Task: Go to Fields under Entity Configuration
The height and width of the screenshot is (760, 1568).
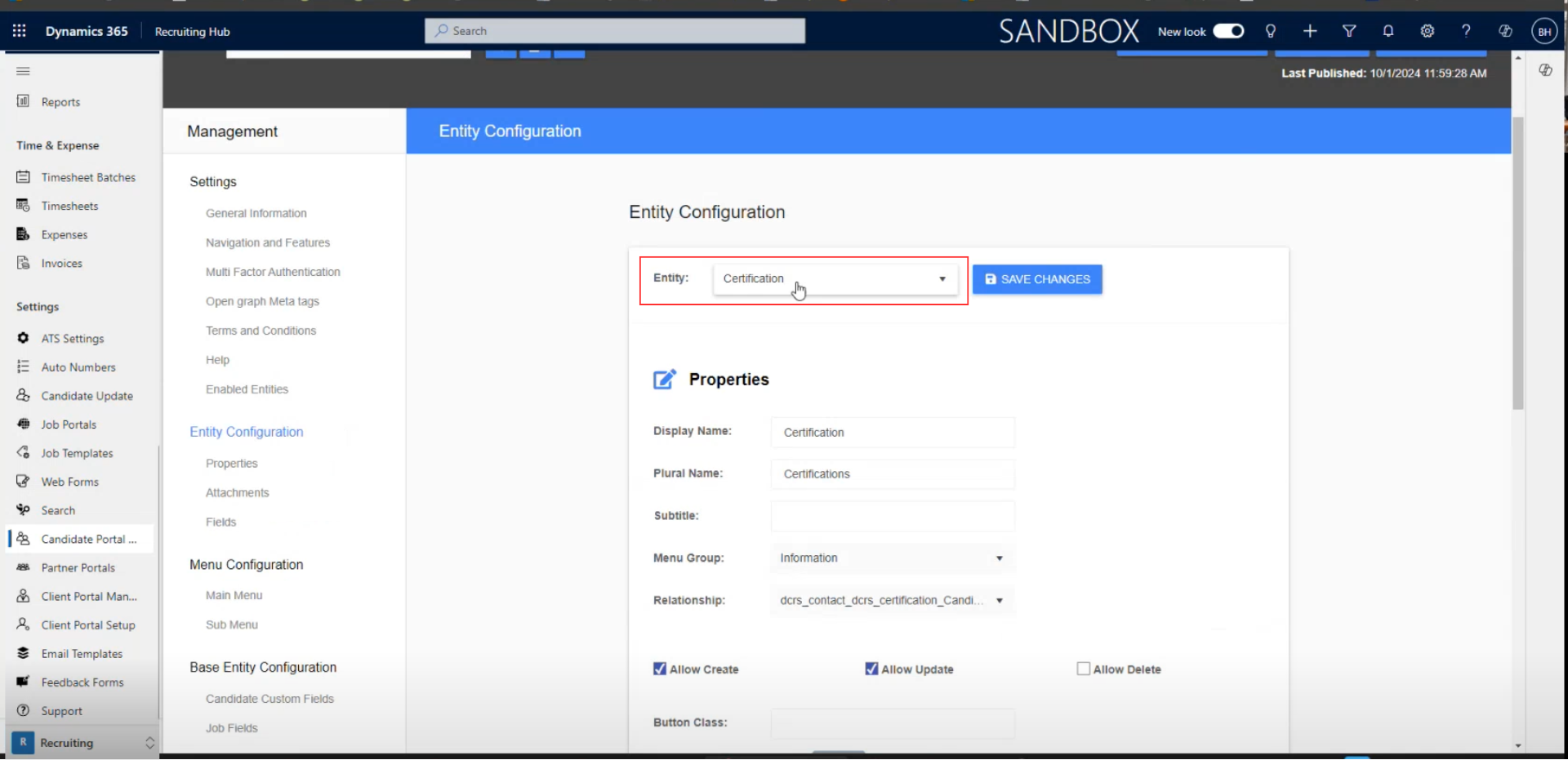Action: pos(220,522)
